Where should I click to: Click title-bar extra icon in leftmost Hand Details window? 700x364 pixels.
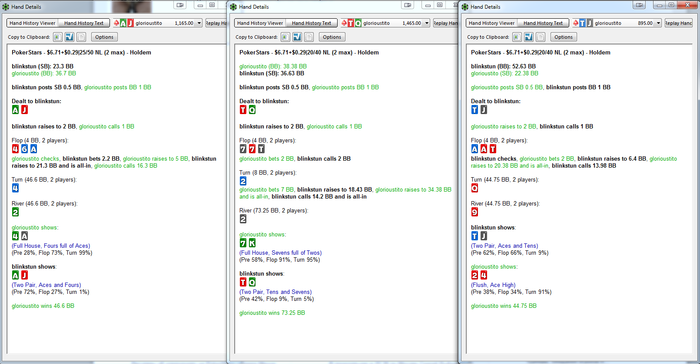tap(180, 5)
